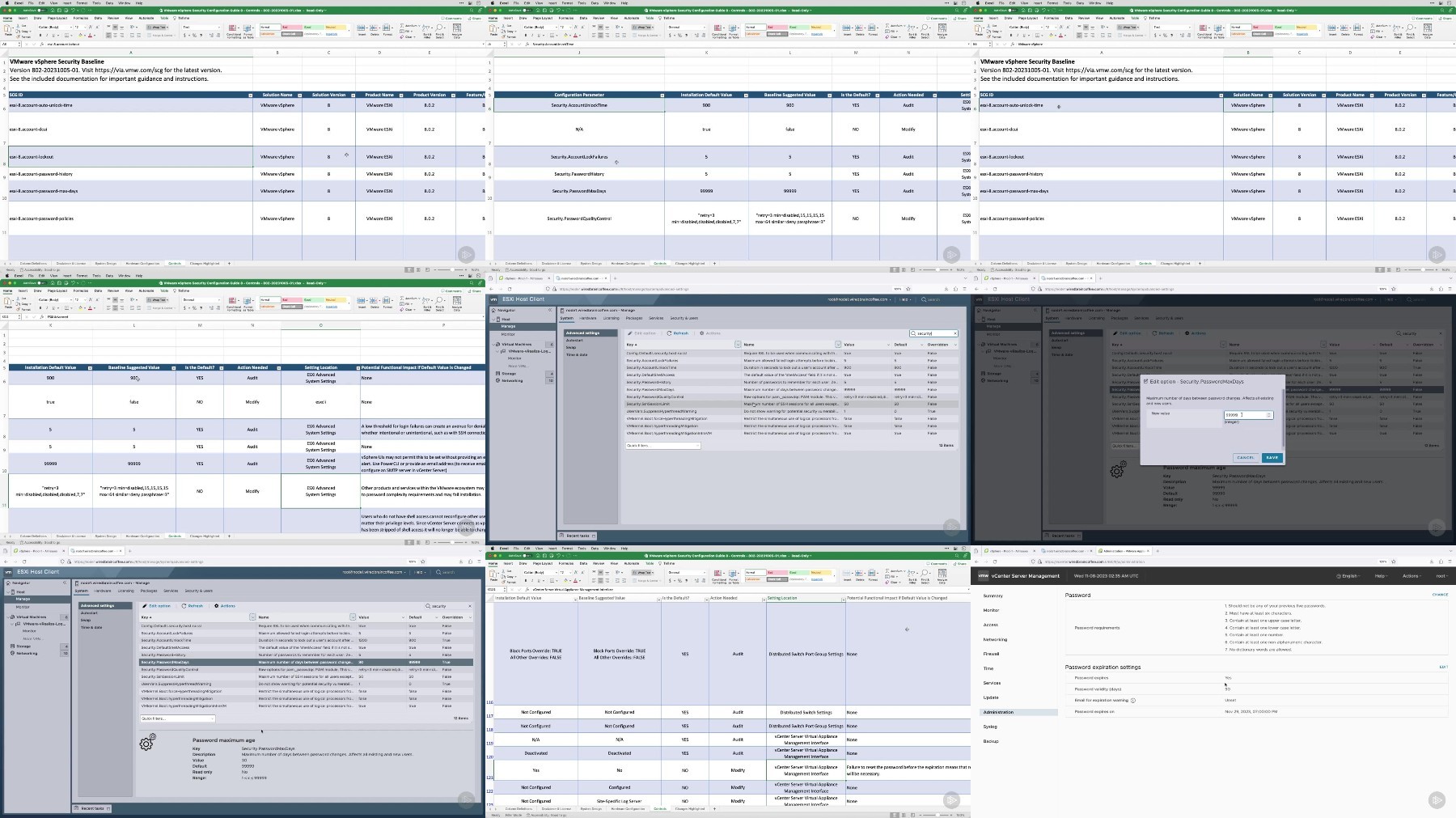Viewport: 1456px width, 818px height.
Task: Click EDIT link for Password expiration settings
Action: coord(1443,668)
